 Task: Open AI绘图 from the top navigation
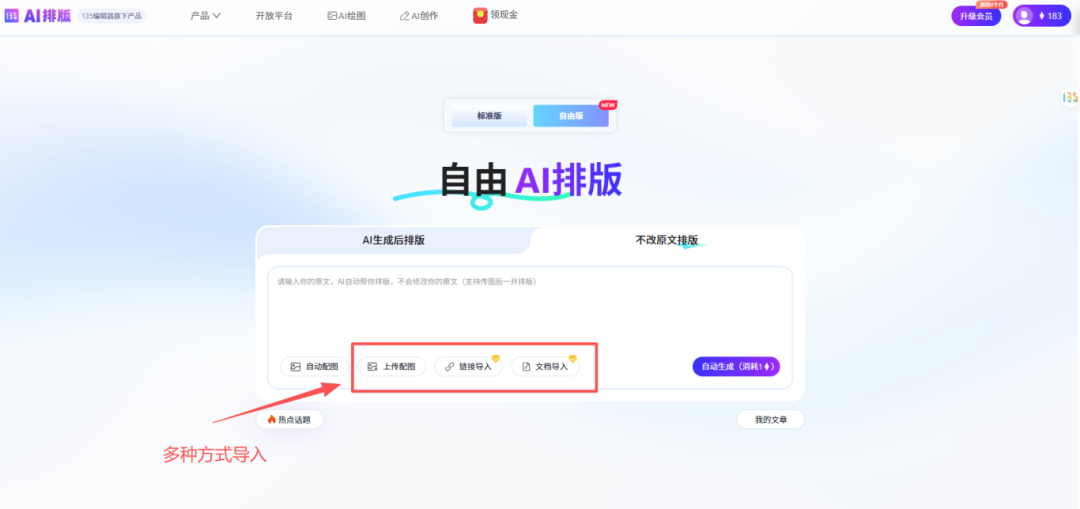tap(346, 16)
